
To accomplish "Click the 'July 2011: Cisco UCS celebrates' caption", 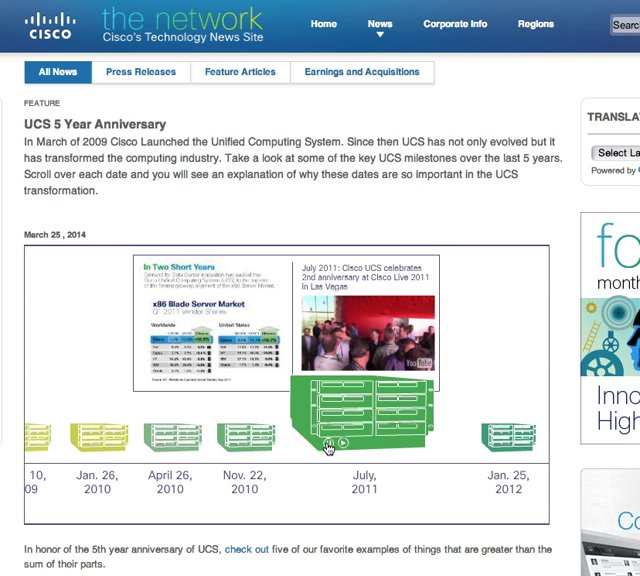I will [x=365, y=277].
